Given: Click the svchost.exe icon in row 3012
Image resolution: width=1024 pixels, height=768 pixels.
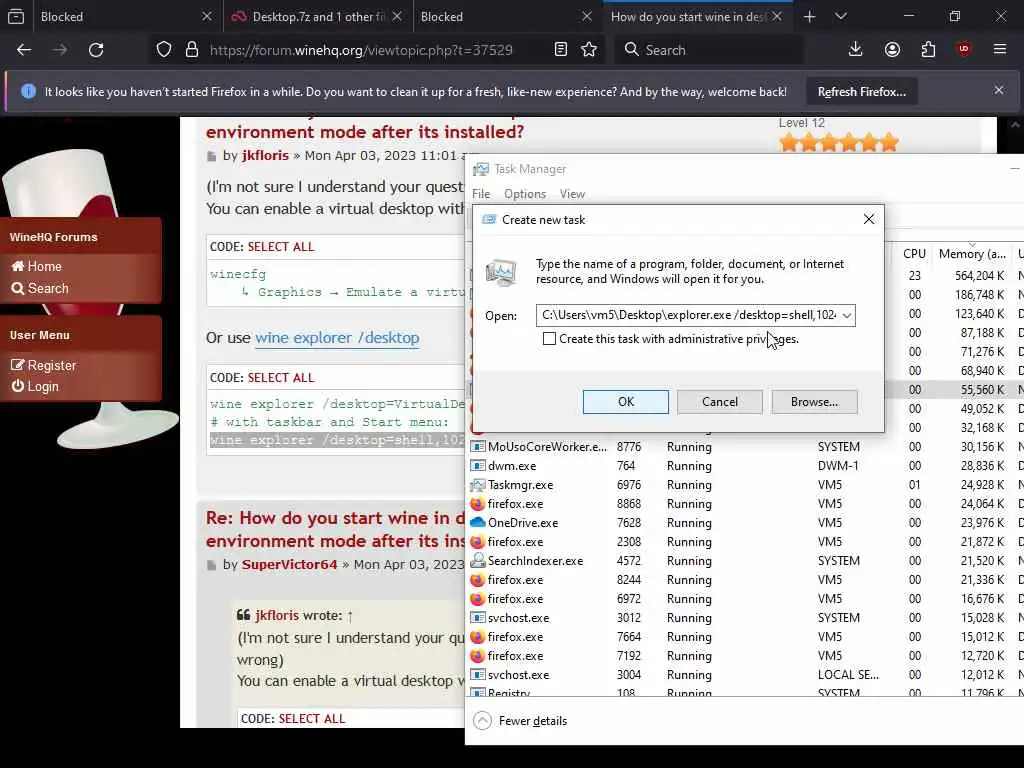Looking at the screenshot, I should 477,618.
